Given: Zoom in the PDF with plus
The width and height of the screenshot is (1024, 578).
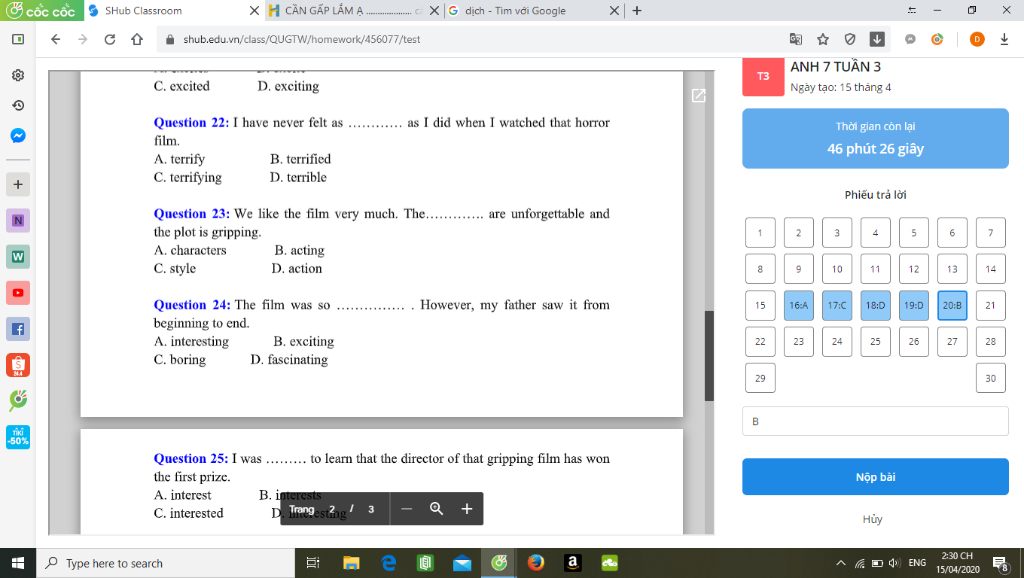Looking at the screenshot, I should coord(466,509).
